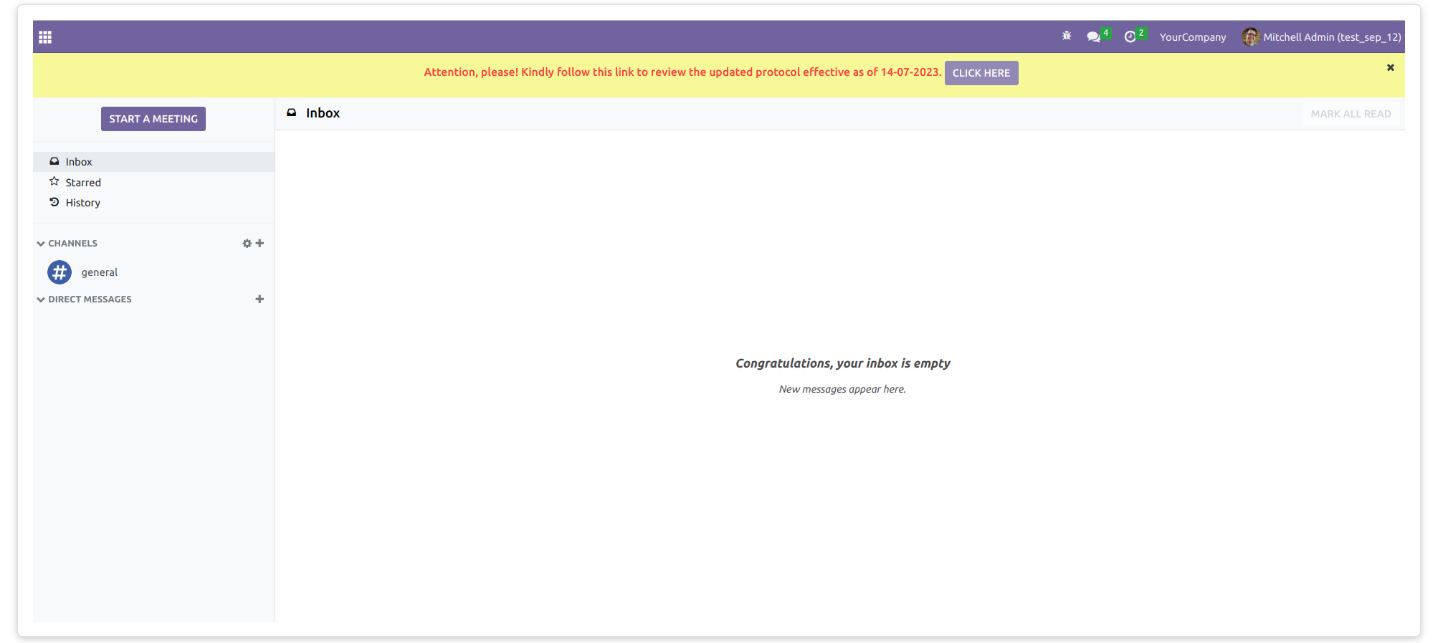This screenshot has height=643, width=1437.
Task: Click the 'New messages appear here.' text
Action: 843,389
